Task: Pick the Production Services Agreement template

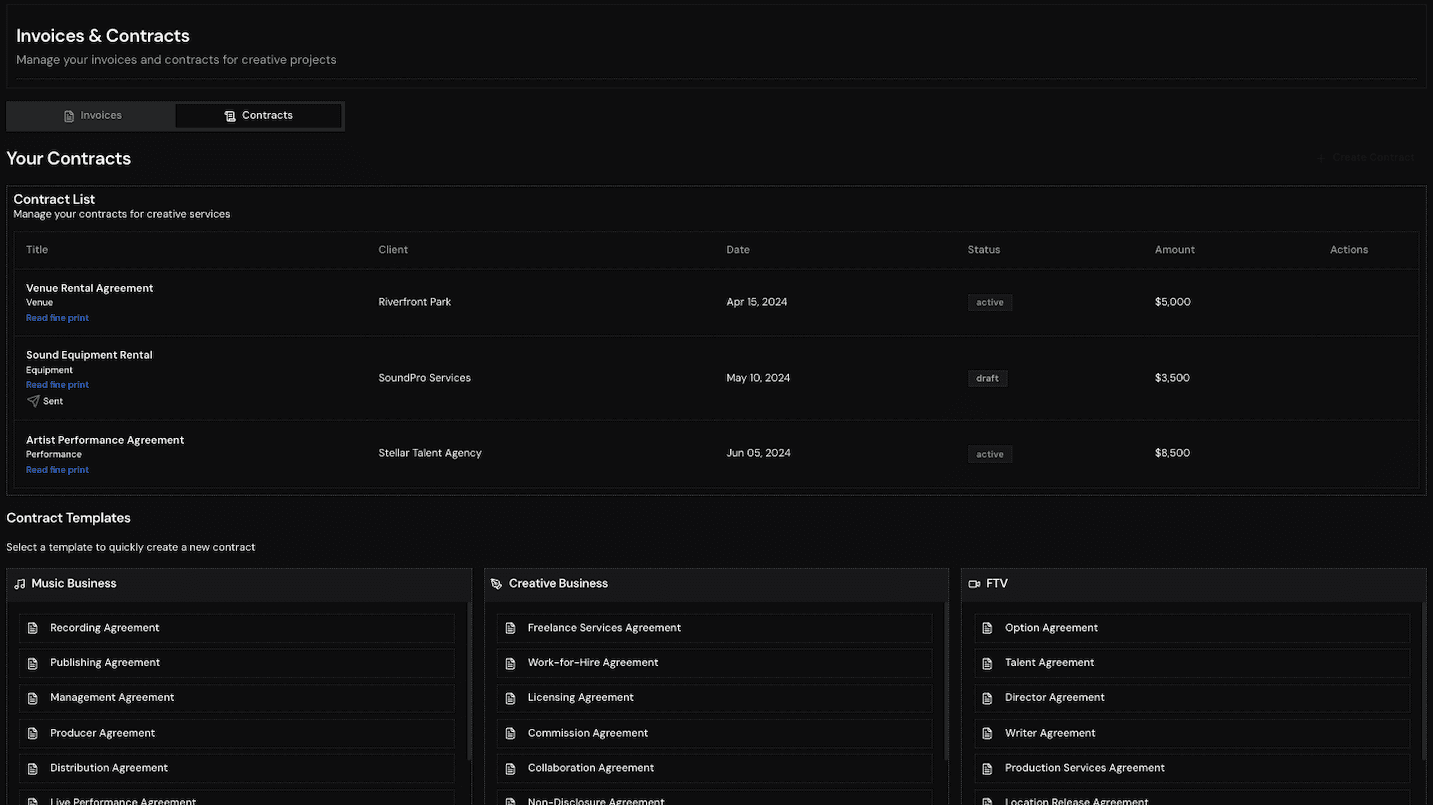Action: click(x=1192, y=768)
